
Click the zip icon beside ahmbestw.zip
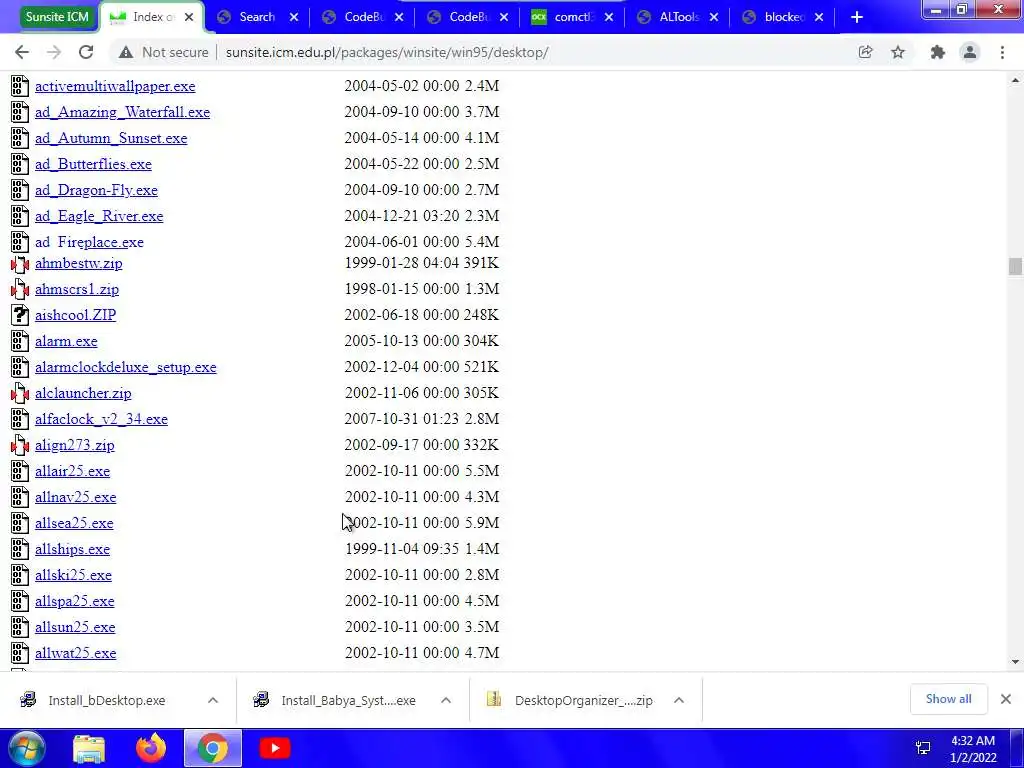click(20, 264)
